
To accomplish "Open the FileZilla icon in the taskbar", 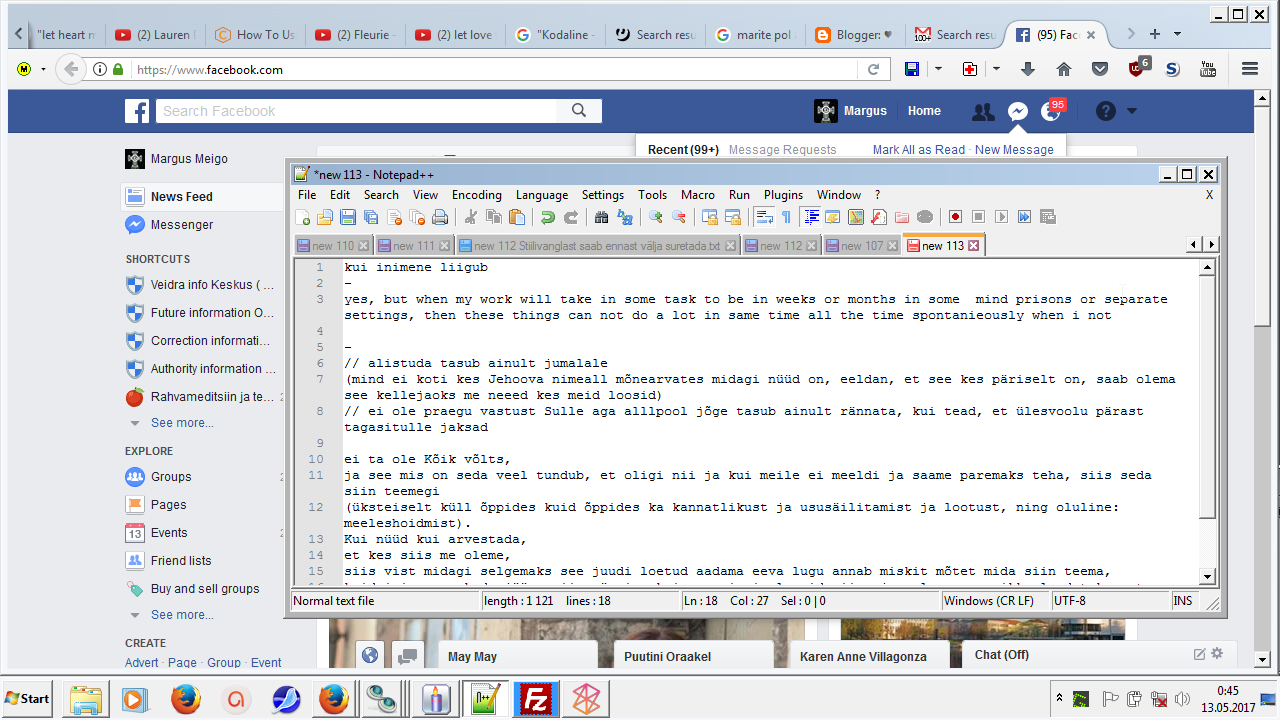I will point(536,698).
